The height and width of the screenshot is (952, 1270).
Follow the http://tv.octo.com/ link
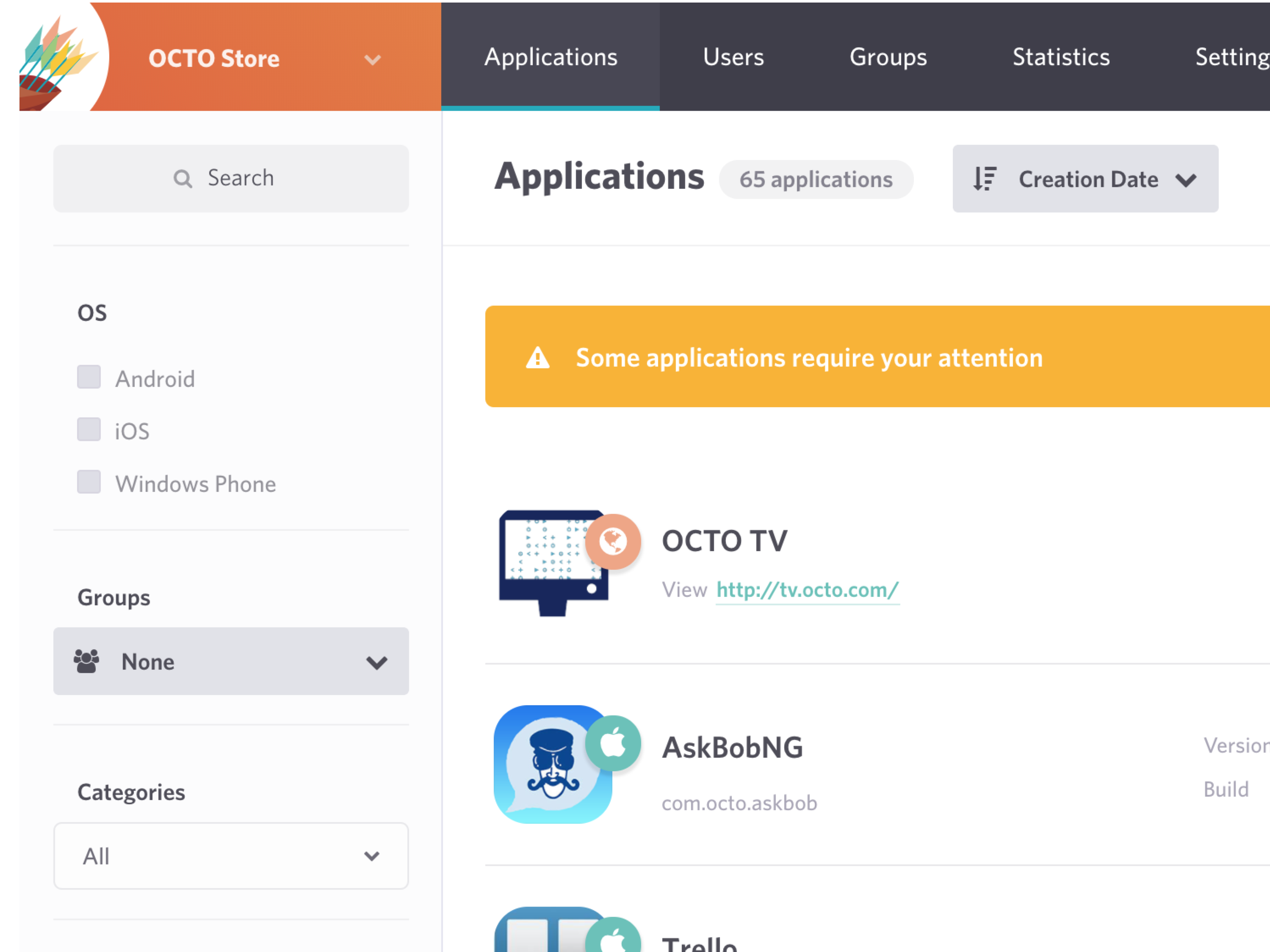point(807,590)
